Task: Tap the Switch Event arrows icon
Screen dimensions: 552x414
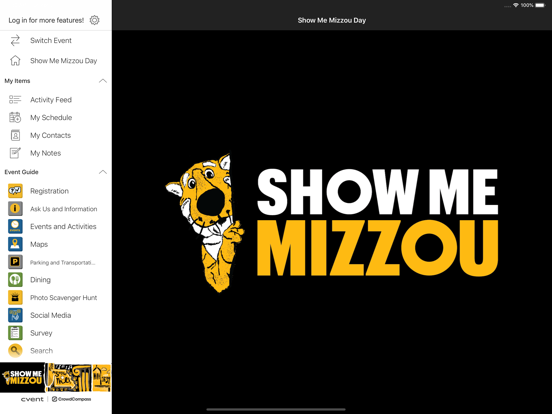Action: 15,40
